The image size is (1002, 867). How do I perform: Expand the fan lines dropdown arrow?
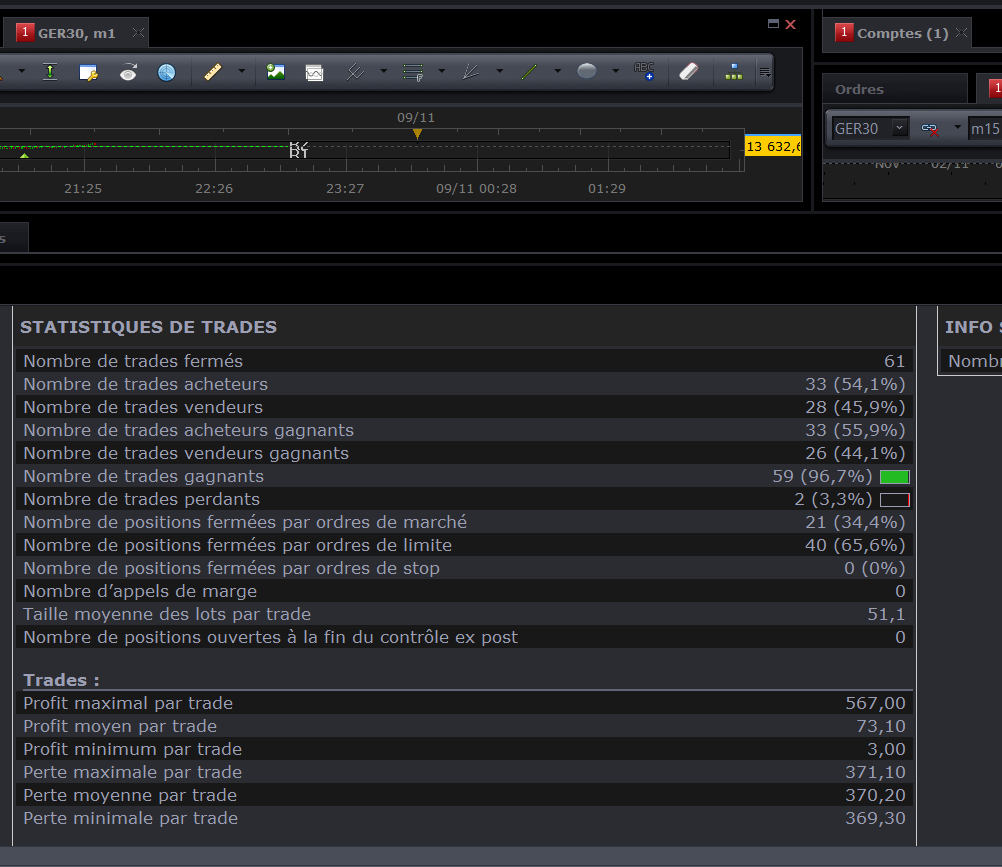coord(500,71)
